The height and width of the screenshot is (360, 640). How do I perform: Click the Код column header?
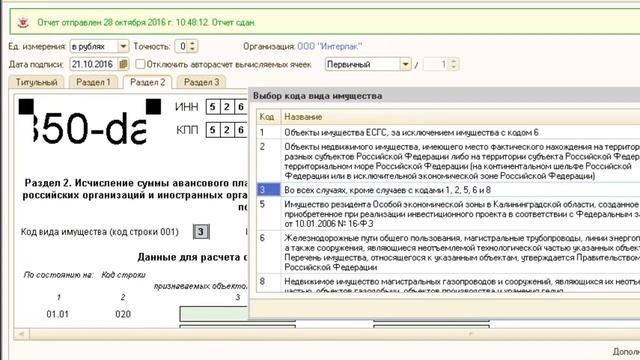click(268, 117)
